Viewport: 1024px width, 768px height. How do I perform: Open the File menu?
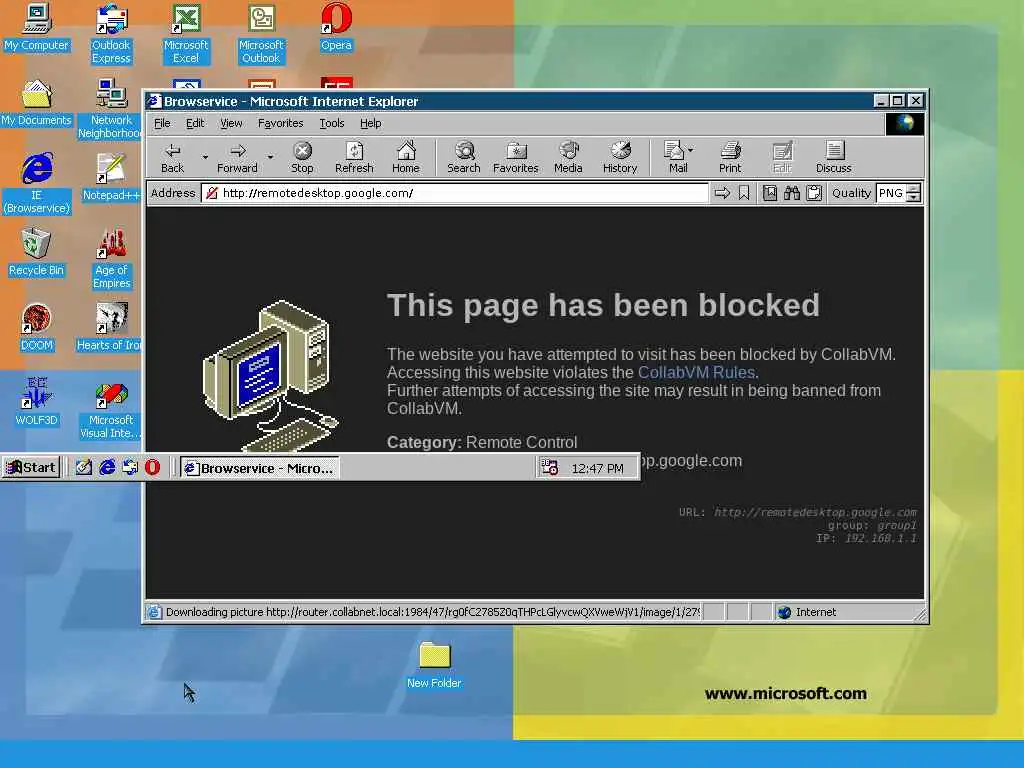tap(162, 123)
